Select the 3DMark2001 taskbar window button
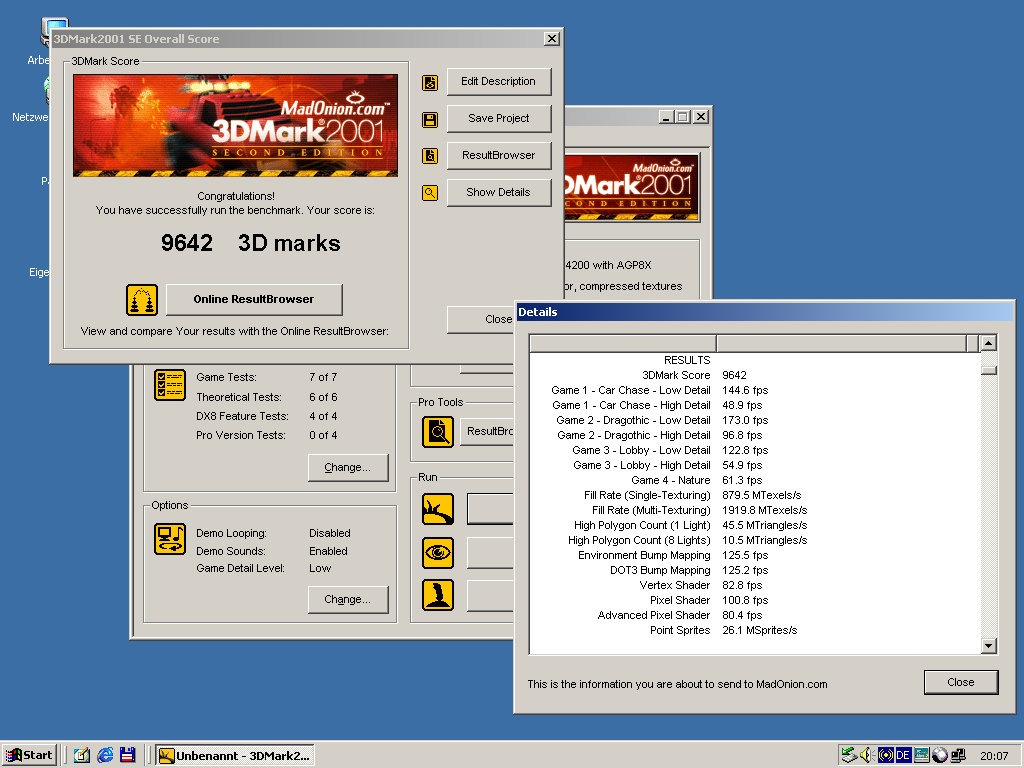Viewport: 1024px width, 768px height. click(235, 755)
